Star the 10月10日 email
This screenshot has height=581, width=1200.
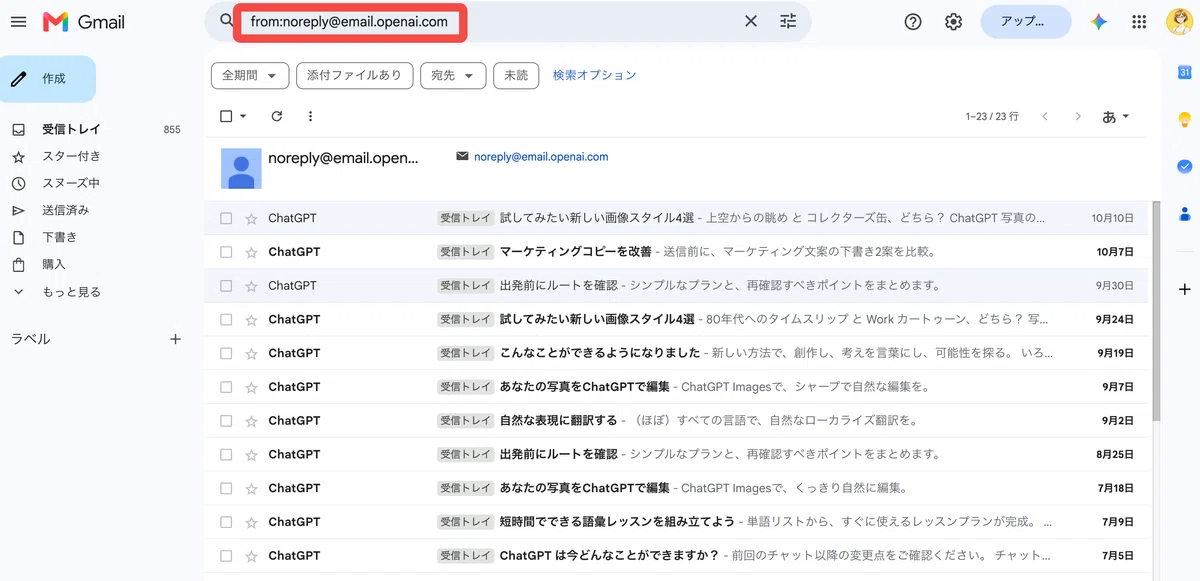[x=251, y=218]
